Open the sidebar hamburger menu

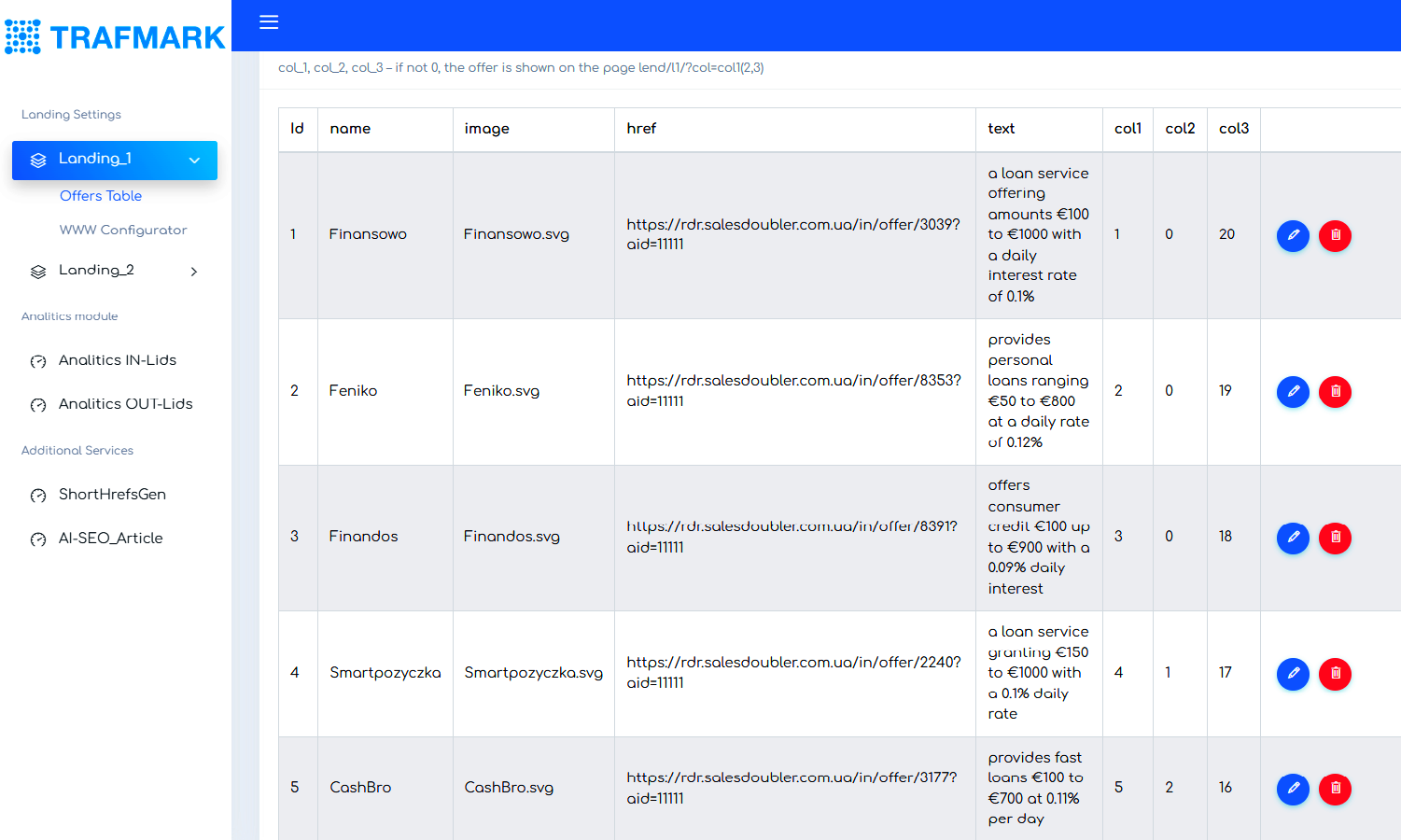pos(269,22)
